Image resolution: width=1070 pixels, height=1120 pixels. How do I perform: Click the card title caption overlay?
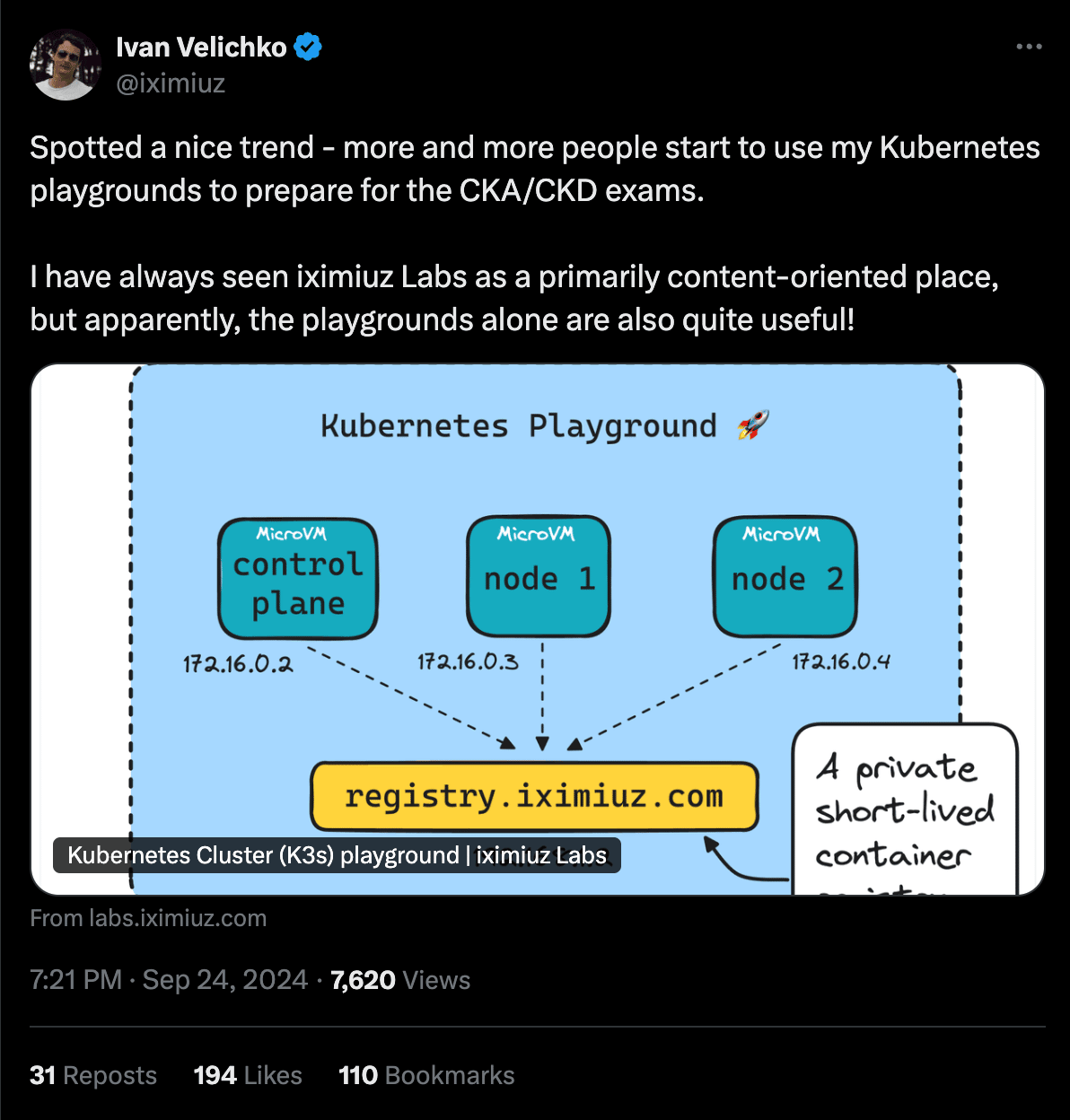(x=338, y=855)
